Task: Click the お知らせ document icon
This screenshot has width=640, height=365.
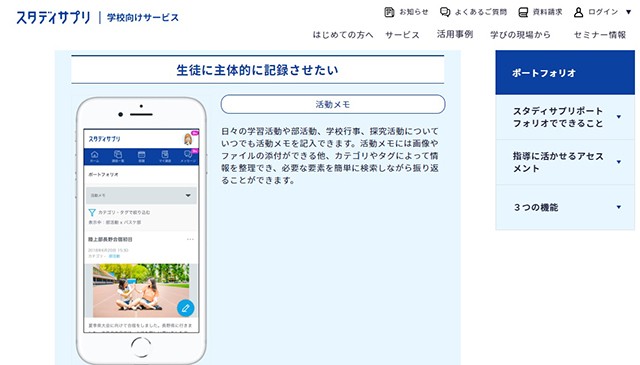Action: [x=389, y=12]
